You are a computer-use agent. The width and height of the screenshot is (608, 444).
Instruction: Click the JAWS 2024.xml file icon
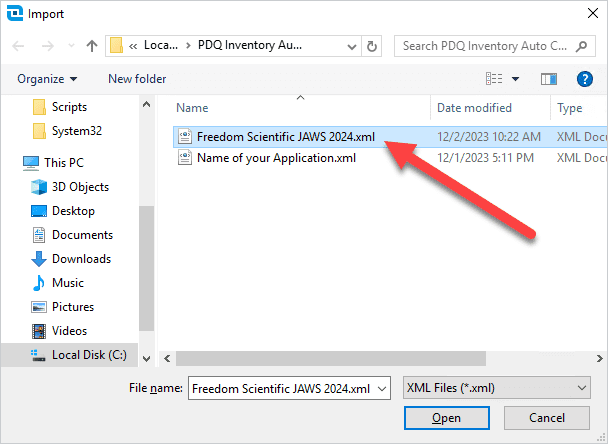coord(185,136)
